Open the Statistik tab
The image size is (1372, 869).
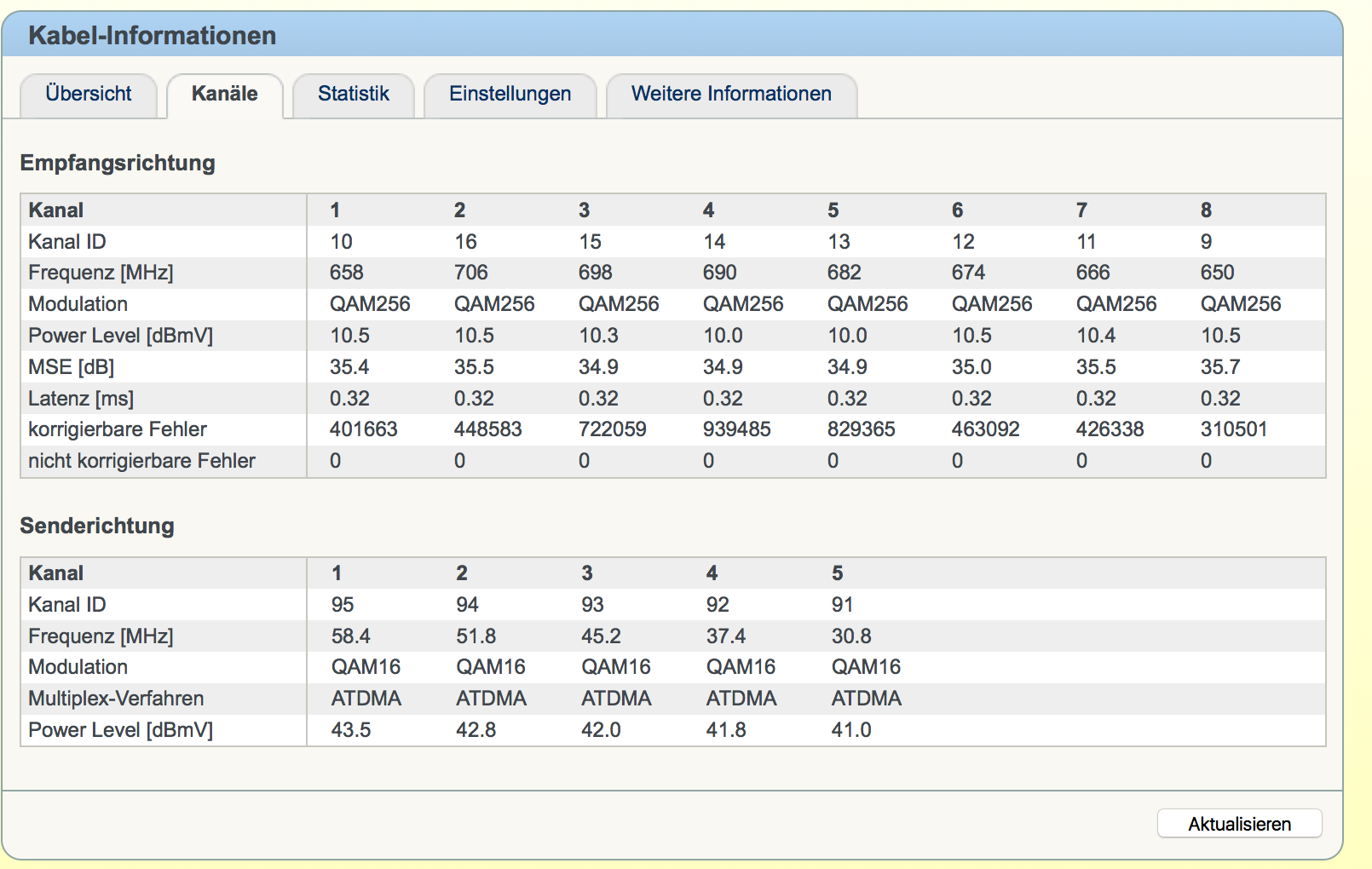[353, 94]
